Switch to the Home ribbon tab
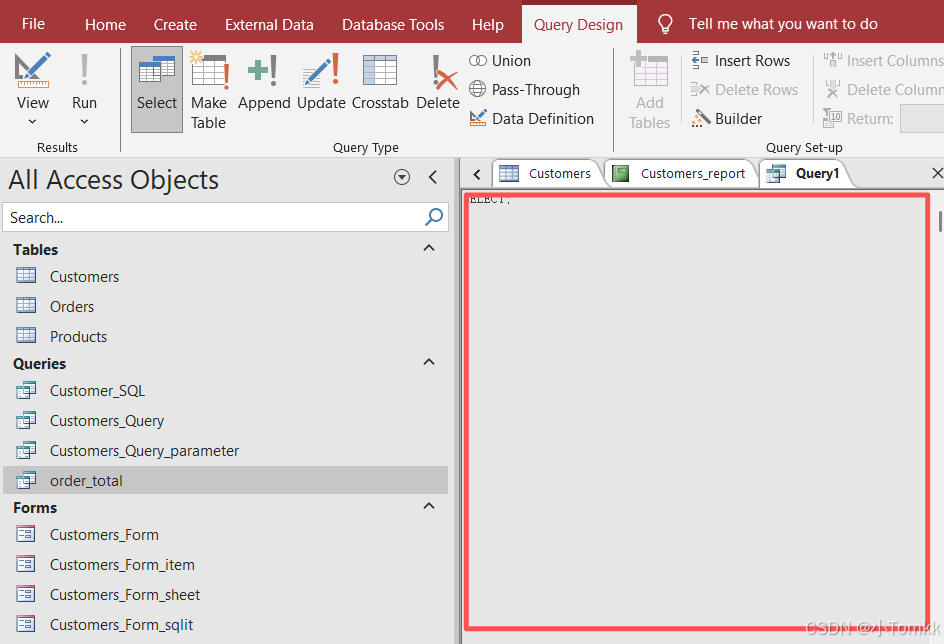The height and width of the screenshot is (644, 944). coord(105,25)
